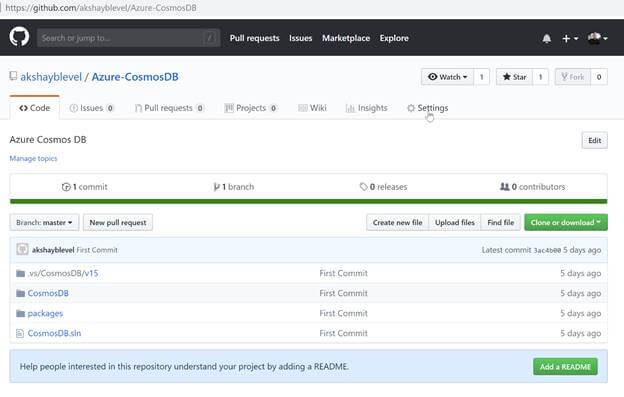Open Explore in top navigation
Viewport: 624px width, 397px height.
point(394,38)
